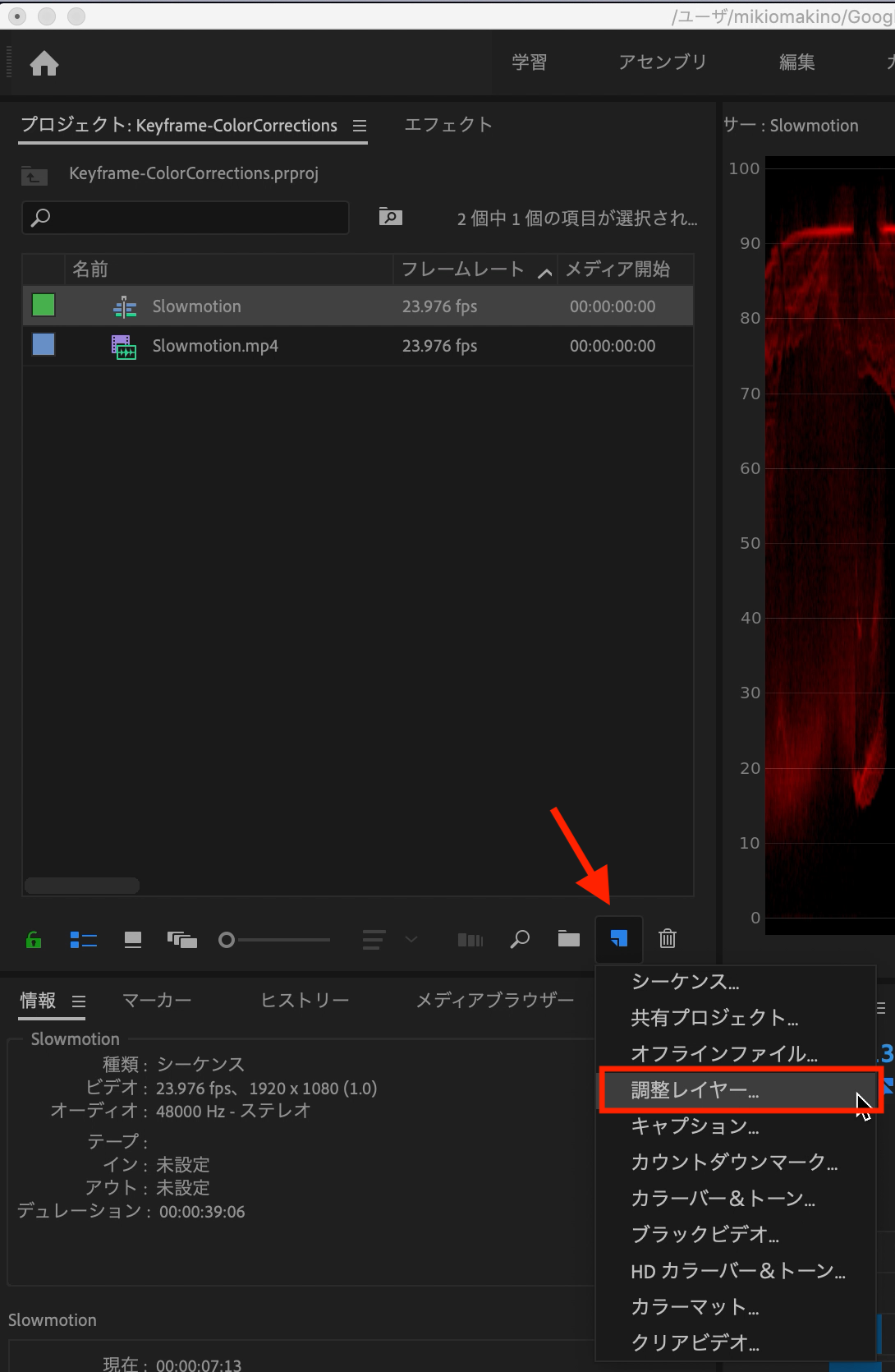Switch to Freeform view
This screenshot has height=1372, width=895.
(x=182, y=939)
